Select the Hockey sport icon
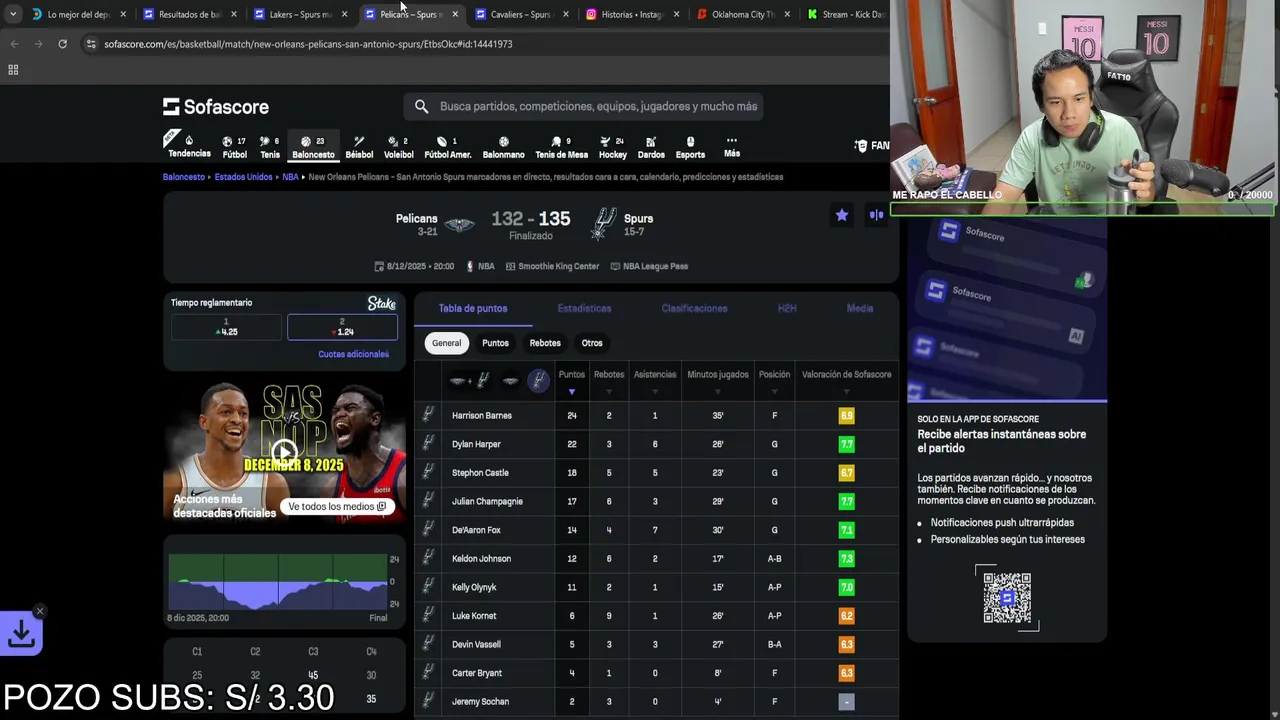The height and width of the screenshot is (720, 1280). pos(612,147)
